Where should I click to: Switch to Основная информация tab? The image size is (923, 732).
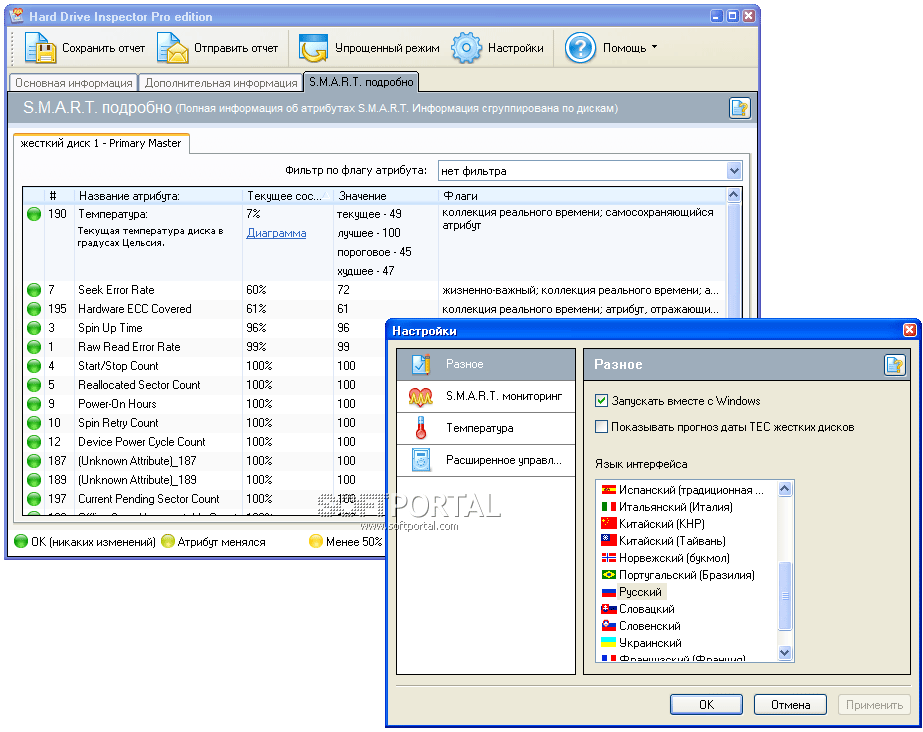click(x=74, y=83)
